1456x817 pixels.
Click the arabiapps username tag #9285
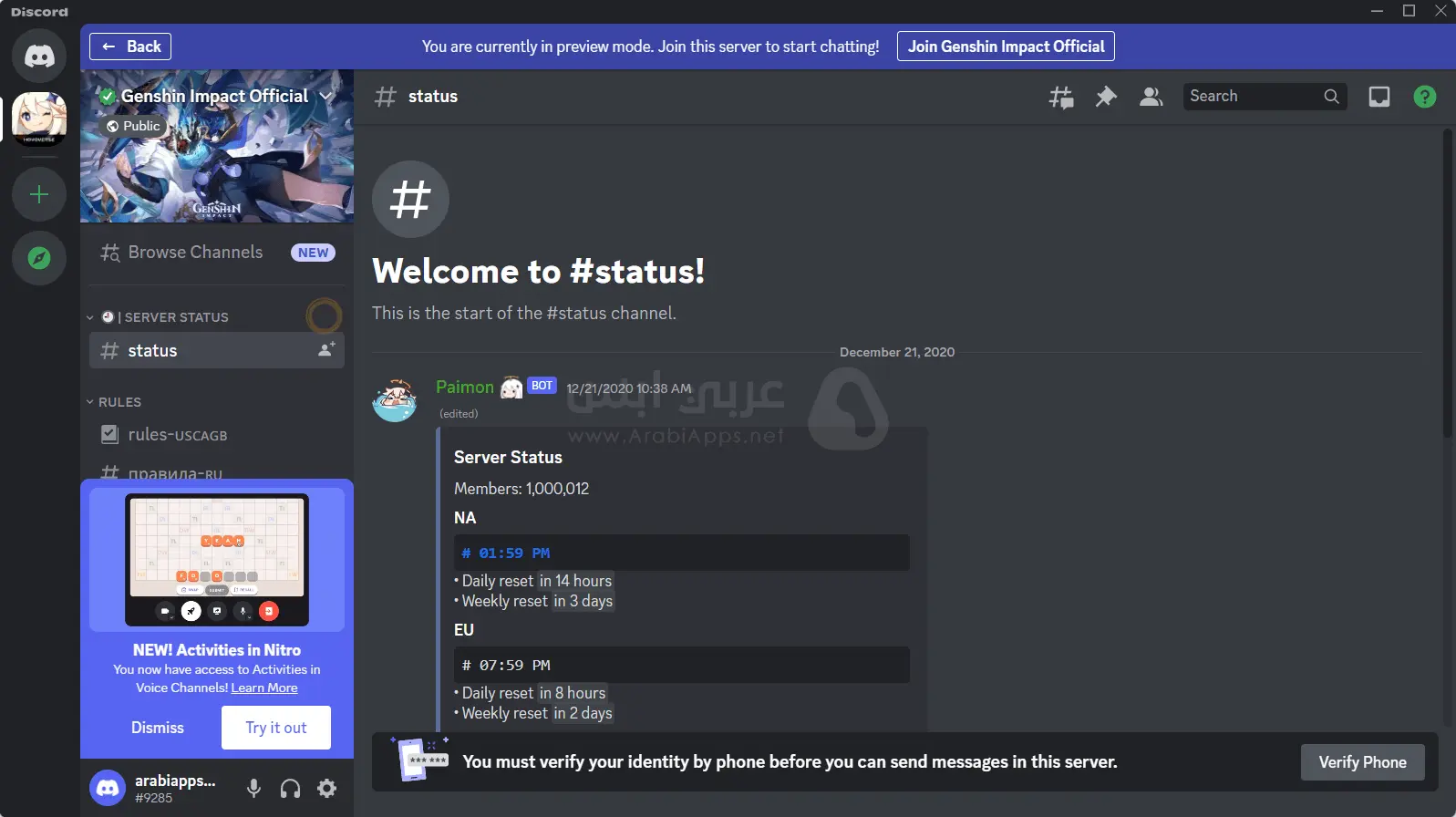pos(153,798)
